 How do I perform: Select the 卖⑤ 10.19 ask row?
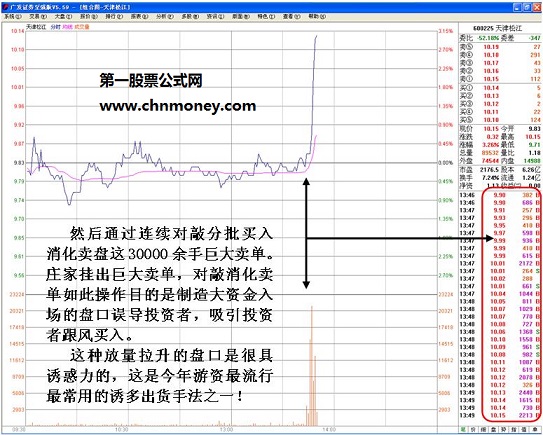(x=500, y=47)
